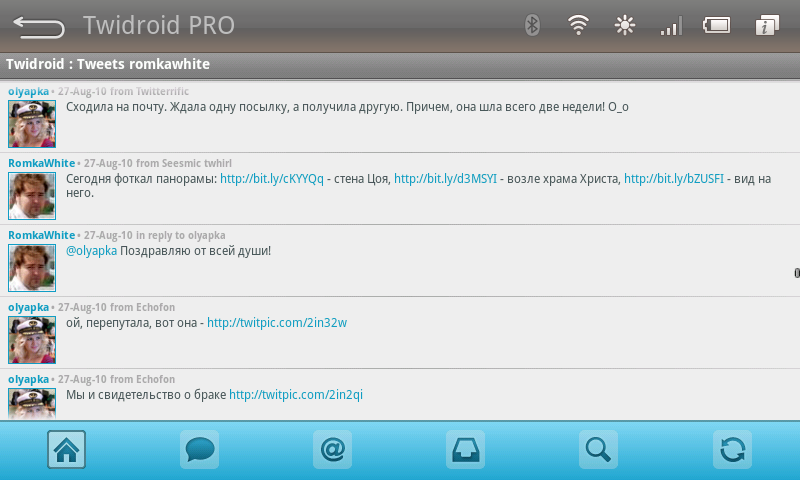
Task: Open the direct messages inbox icon
Action: click(465, 449)
